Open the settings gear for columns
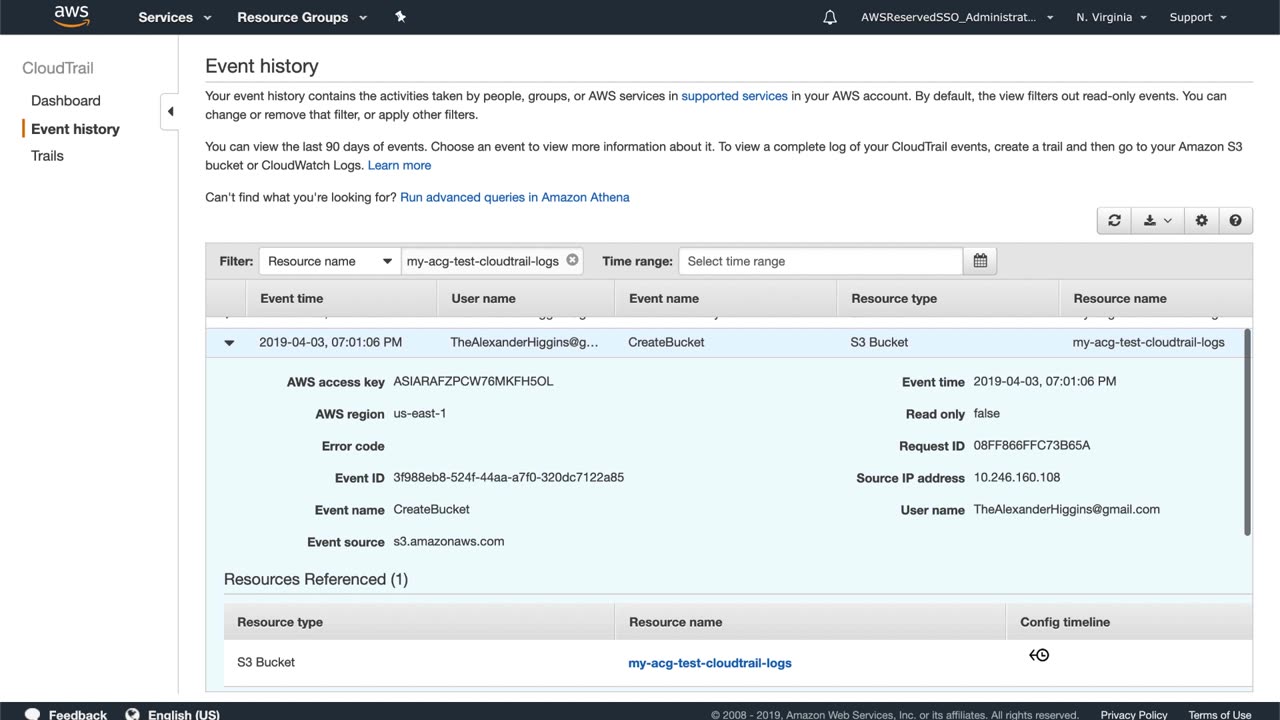Screen dimensions: 1280x720 (x=1201, y=221)
